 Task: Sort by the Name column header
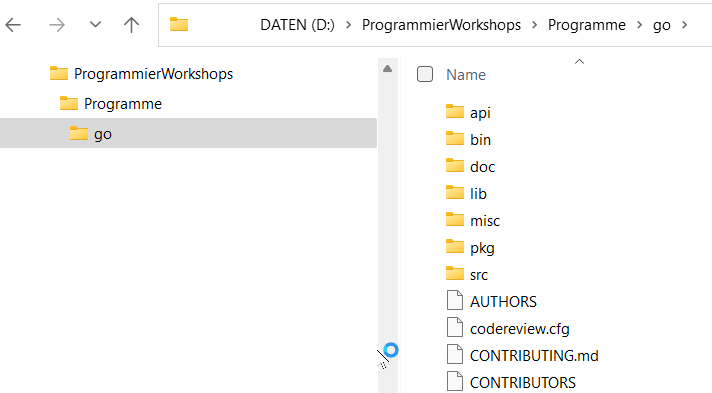[466, 75]
